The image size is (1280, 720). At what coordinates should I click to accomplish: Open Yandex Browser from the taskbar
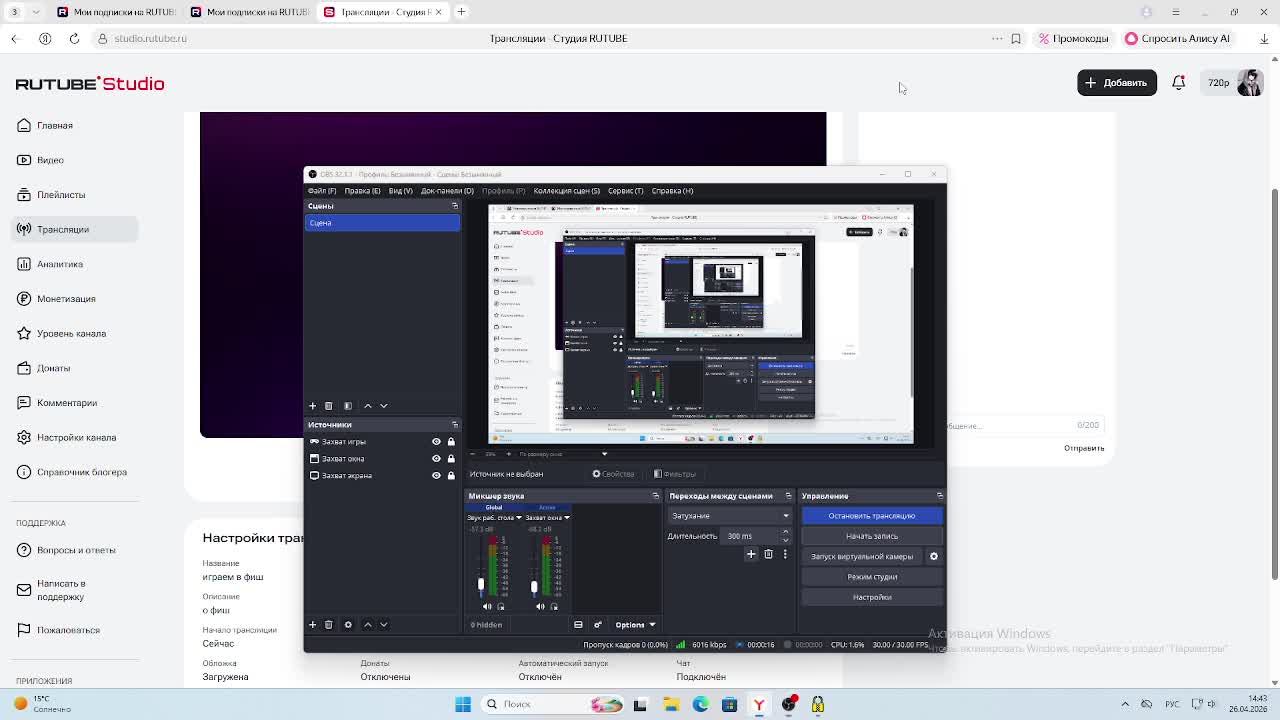point(759,704)
